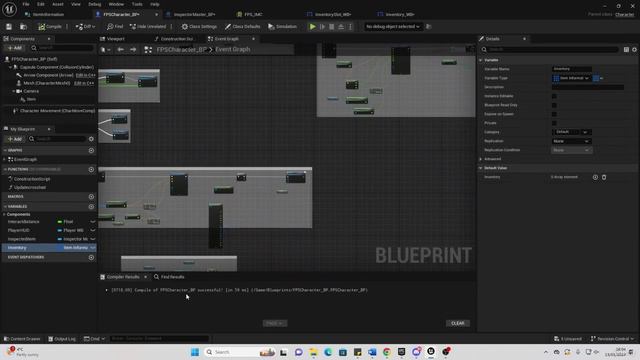Open the container type array dropdown
This screenshot has height=360, width=640.
click(598, 78)
